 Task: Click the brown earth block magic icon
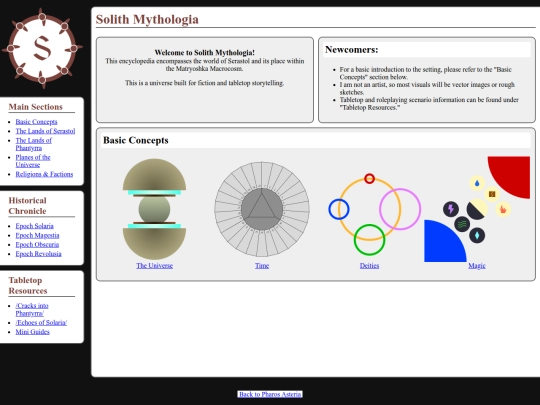(x=492, y=194)
